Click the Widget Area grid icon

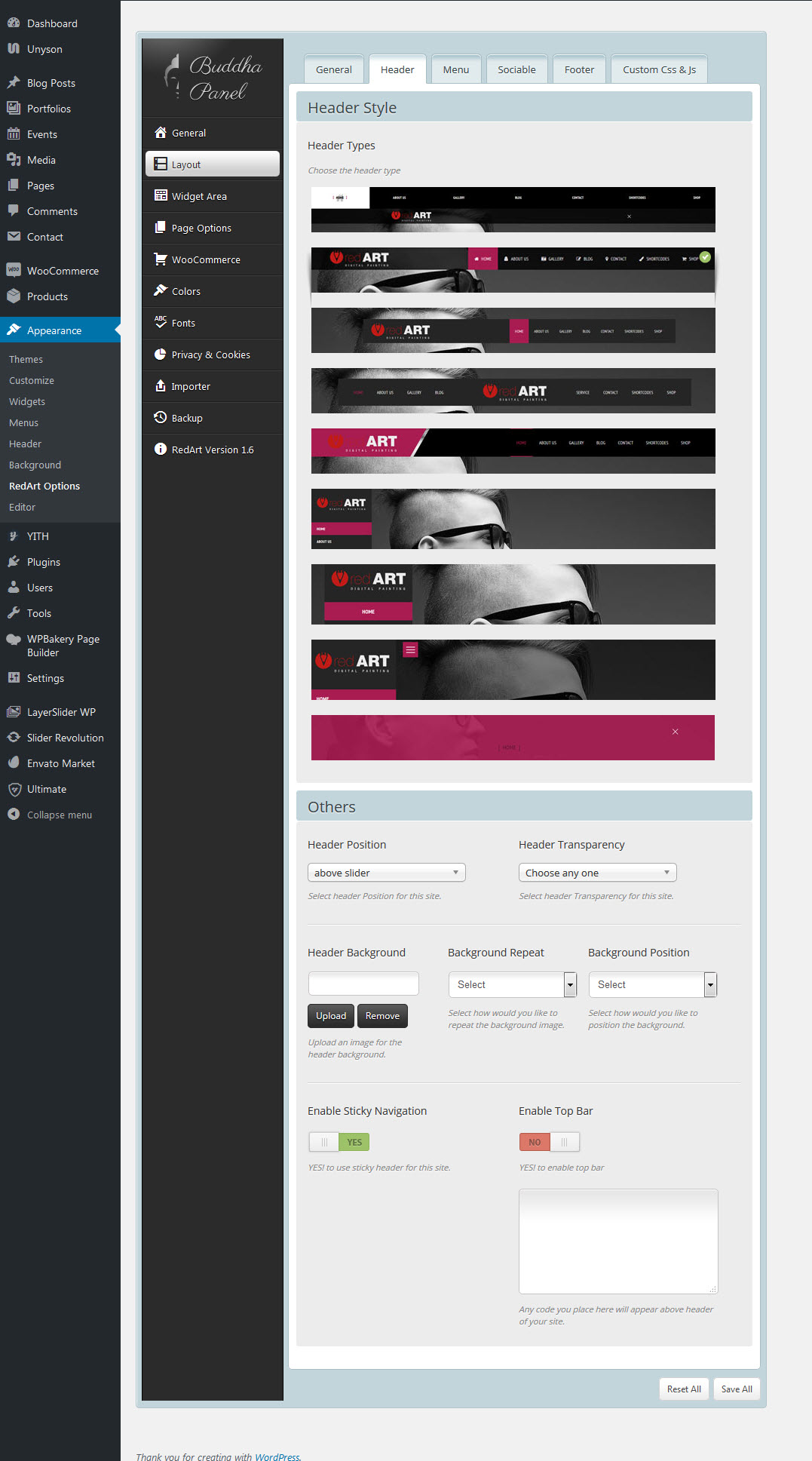(x=160, y=195)
